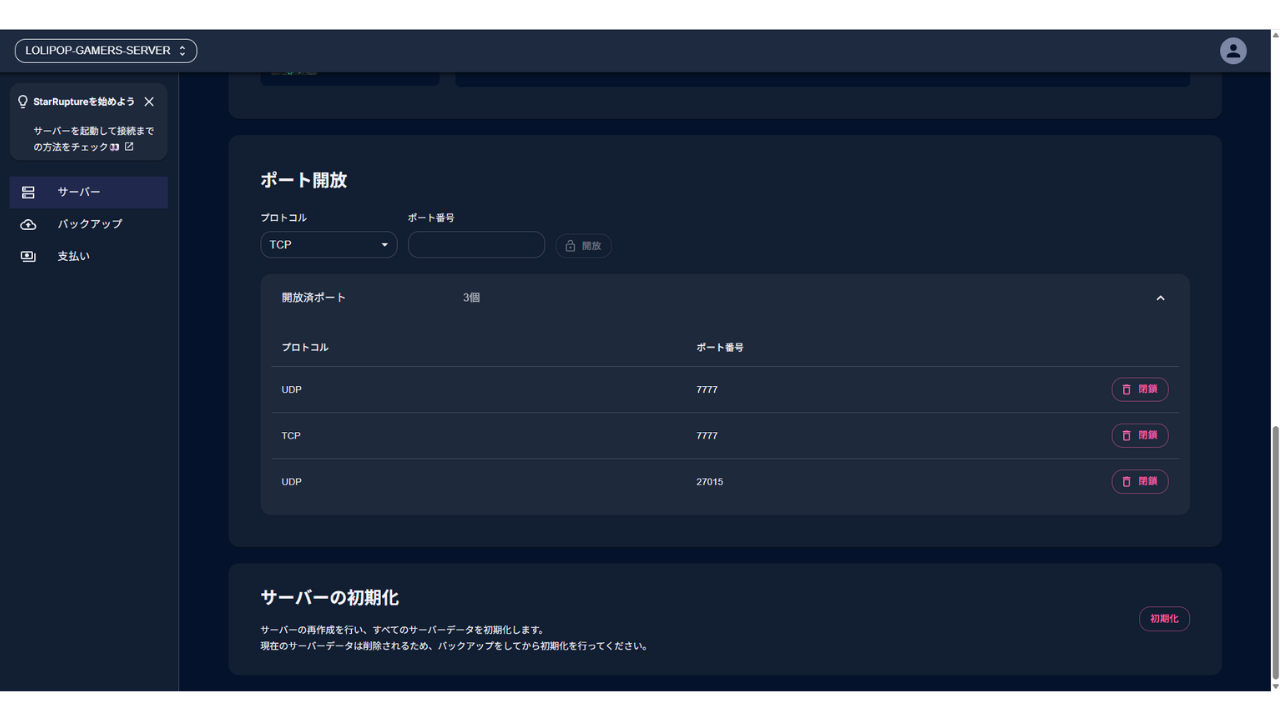The image size is (1280, 720).
Task: Close the UDP 27015 port with 閉鎖
Action: (1140, 482)
